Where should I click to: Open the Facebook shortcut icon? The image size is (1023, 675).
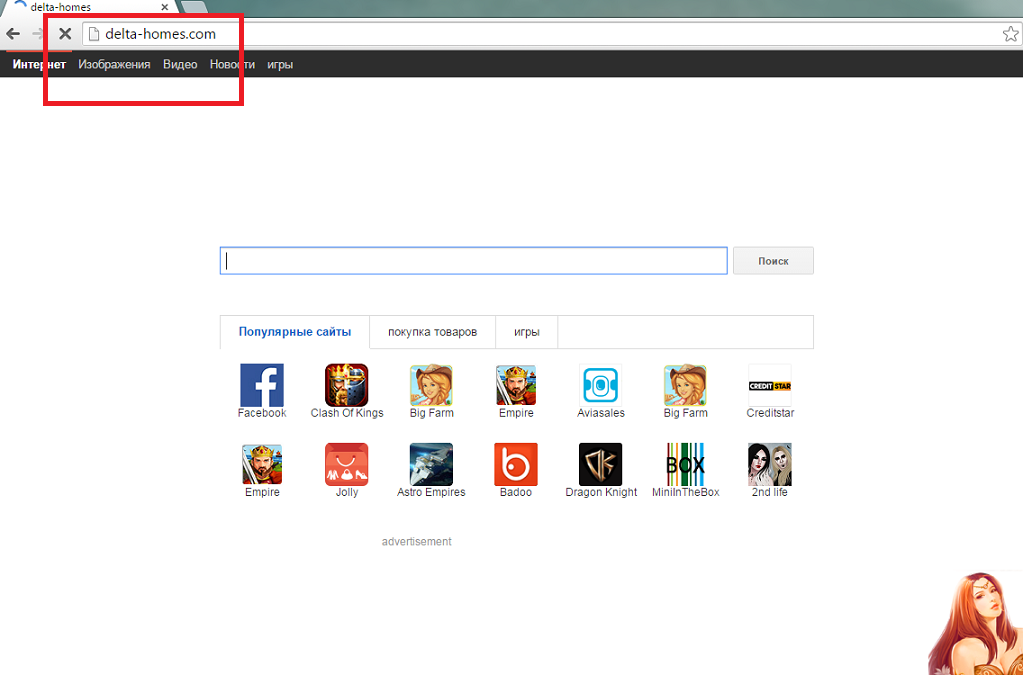tap(262, 385)
